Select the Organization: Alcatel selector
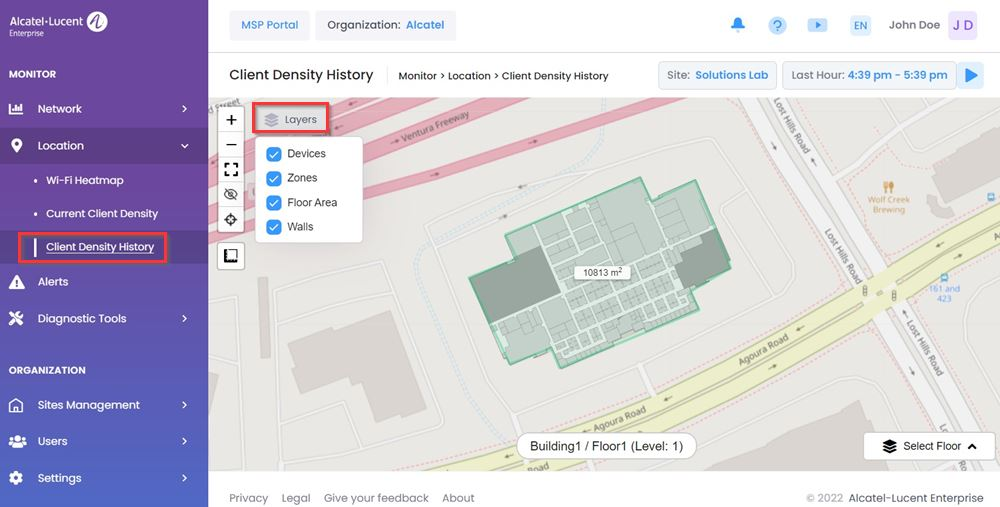This screenshot has height=507, width=1000. [x=385, y=26]
